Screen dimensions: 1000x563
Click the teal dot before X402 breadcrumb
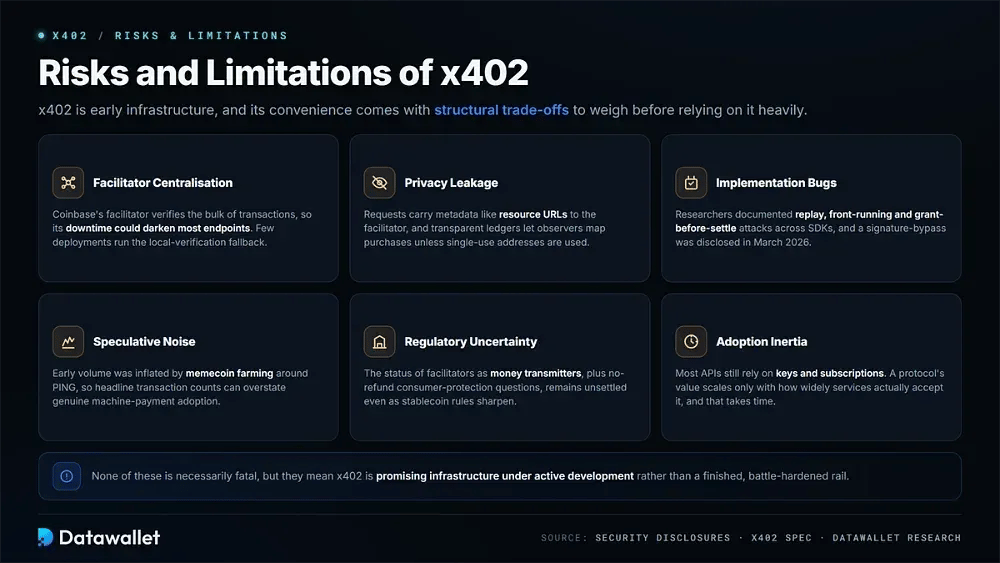[x=41, y=36]
